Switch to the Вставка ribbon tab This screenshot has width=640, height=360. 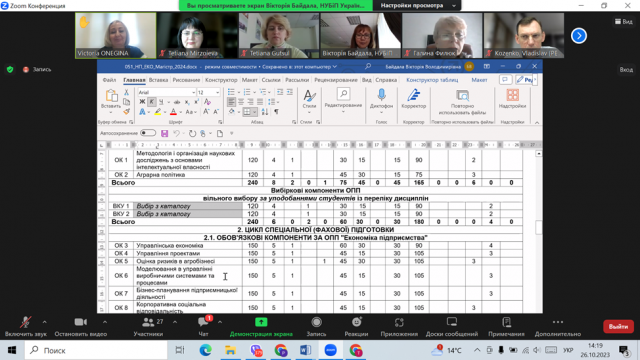coord(158,80)
